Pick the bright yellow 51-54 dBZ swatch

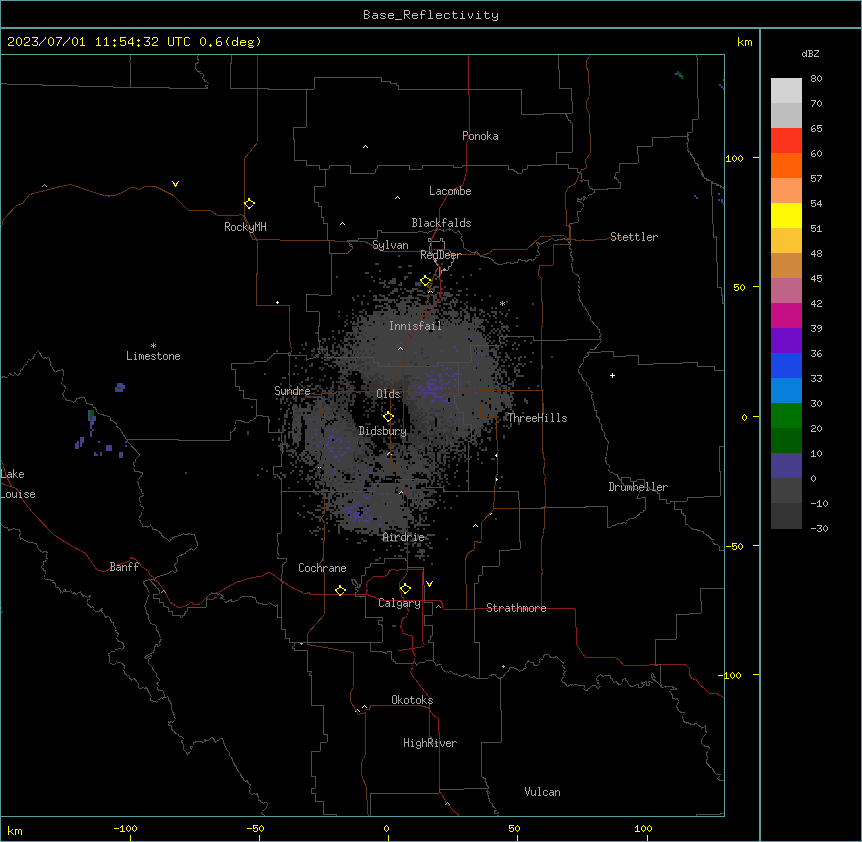(x=786, y=215)
